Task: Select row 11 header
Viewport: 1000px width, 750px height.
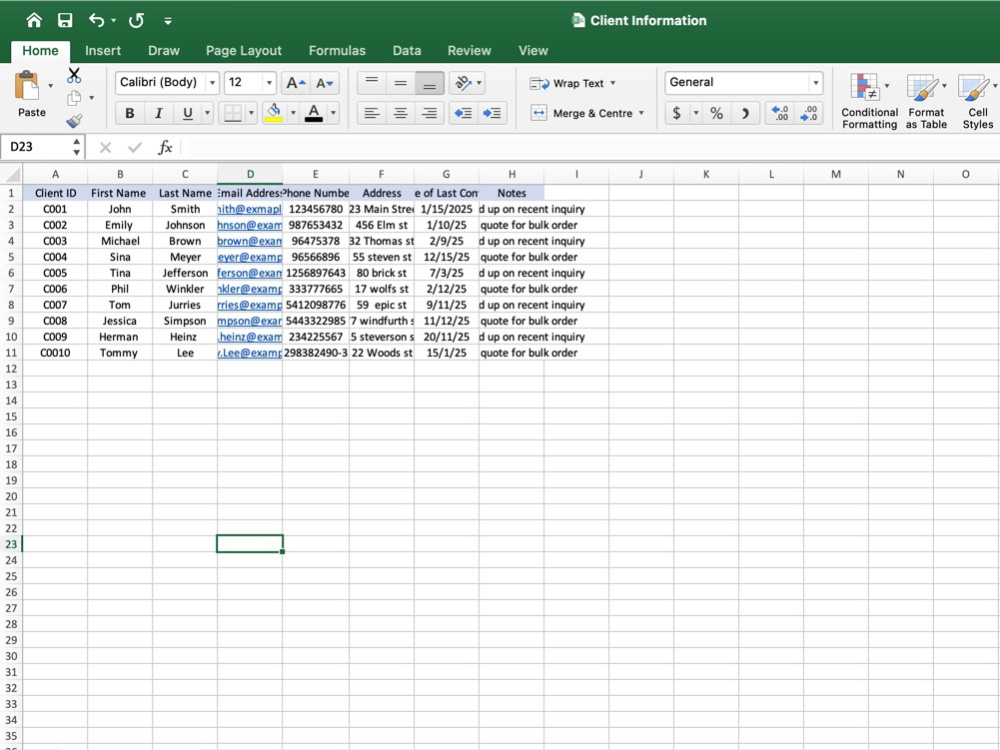Action: coord(11,353)
